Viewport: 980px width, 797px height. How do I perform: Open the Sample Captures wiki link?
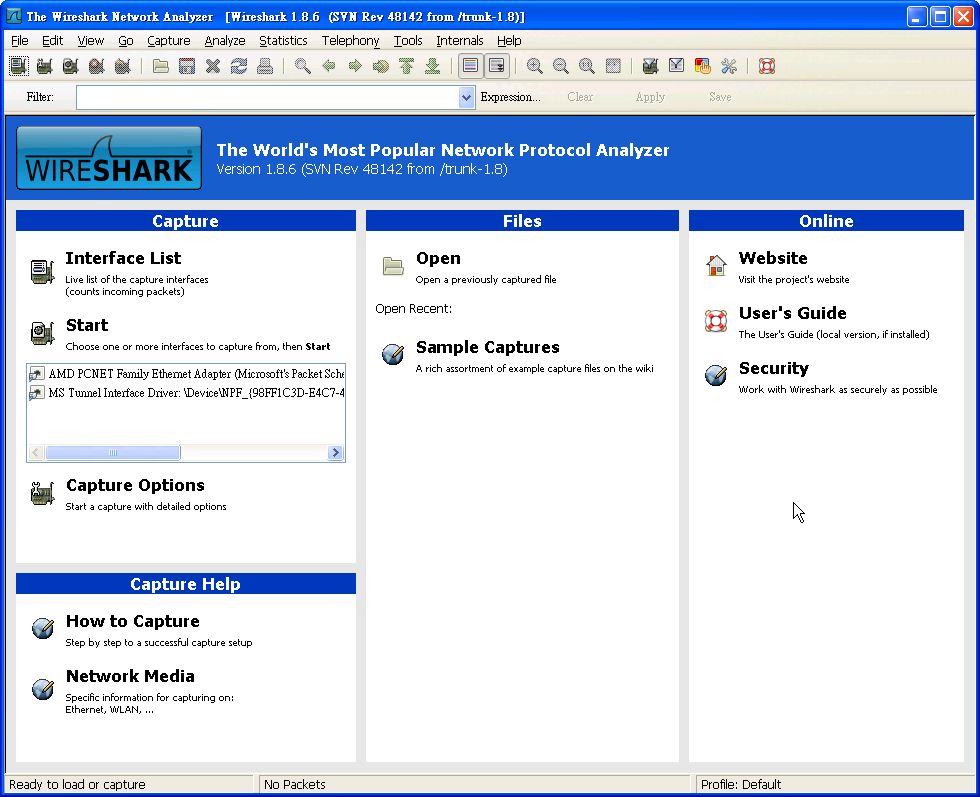(x=488, y=347)
